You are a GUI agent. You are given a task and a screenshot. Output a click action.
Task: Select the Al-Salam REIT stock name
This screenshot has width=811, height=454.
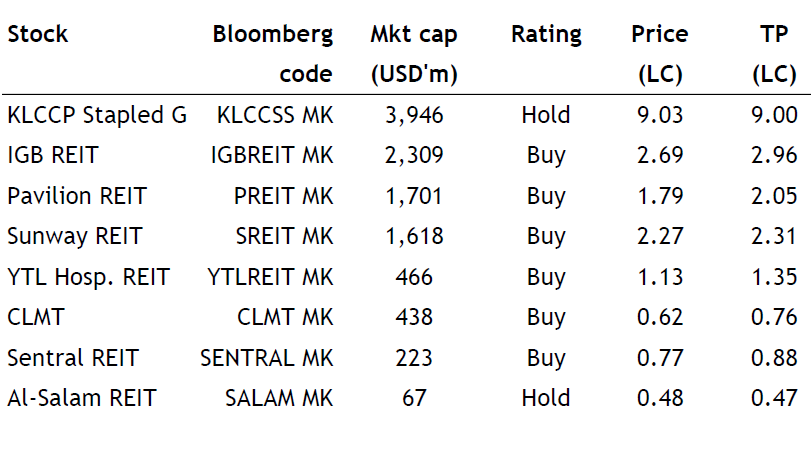coord(82,398)
